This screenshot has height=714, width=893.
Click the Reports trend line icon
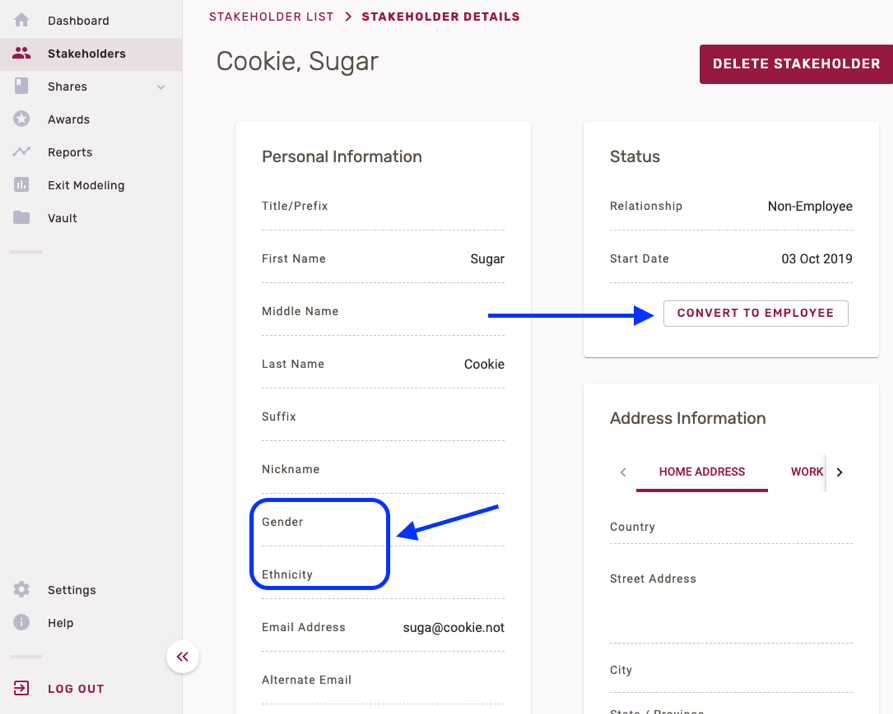(x=21, y=152)
